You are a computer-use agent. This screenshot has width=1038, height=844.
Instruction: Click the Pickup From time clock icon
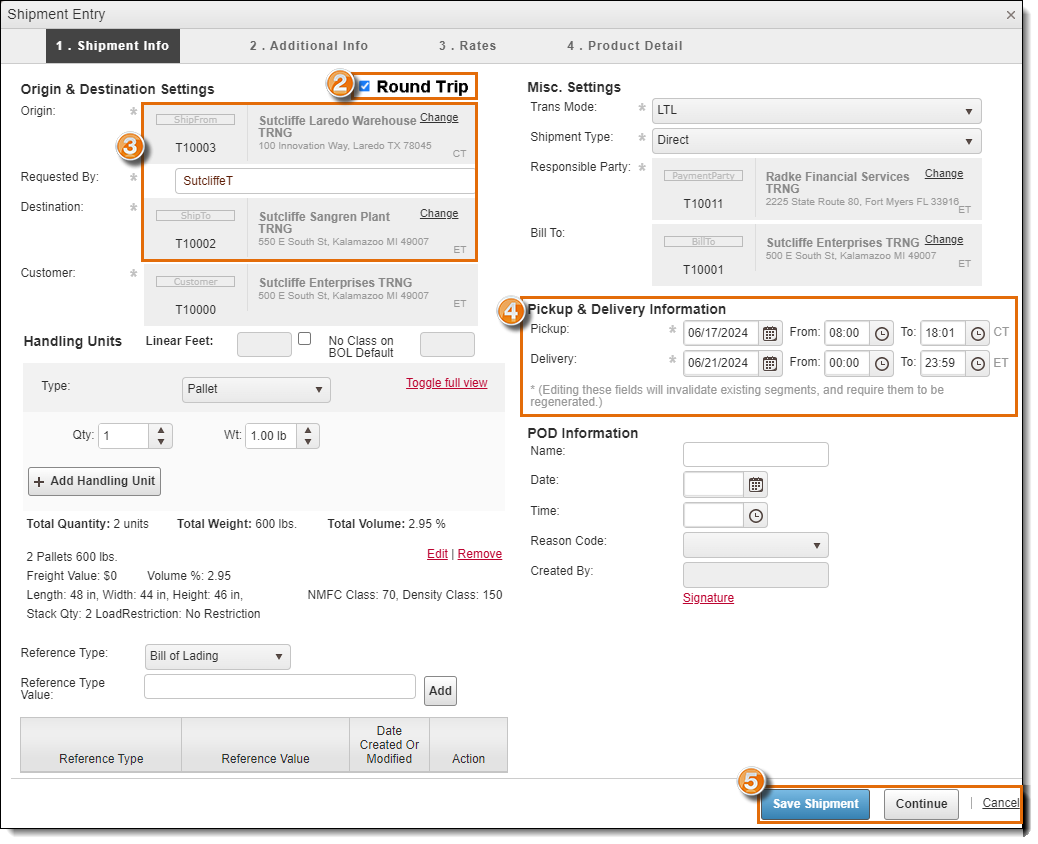[x=882, y=334]
